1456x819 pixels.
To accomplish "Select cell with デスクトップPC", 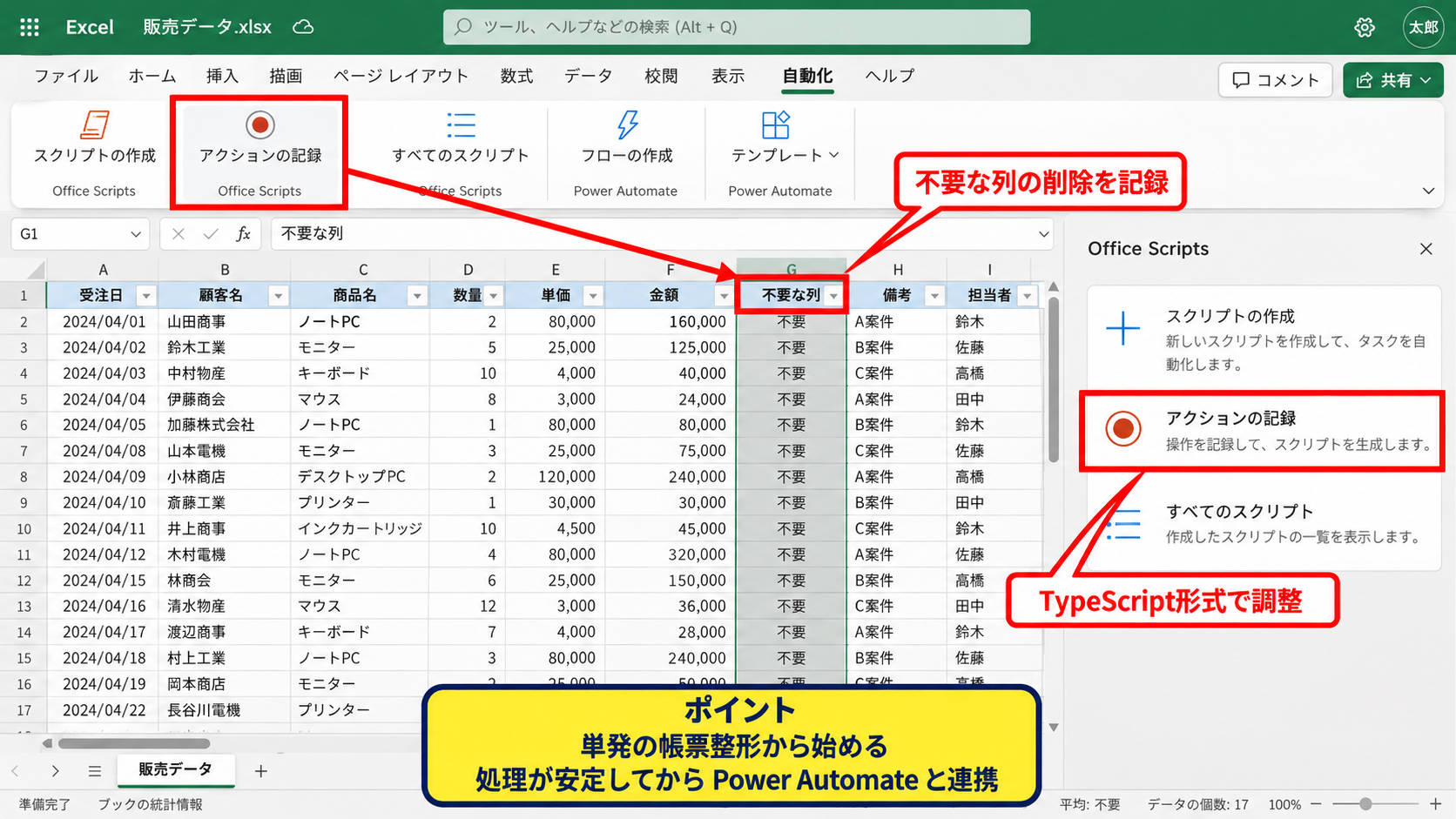I will coord(360,477).
